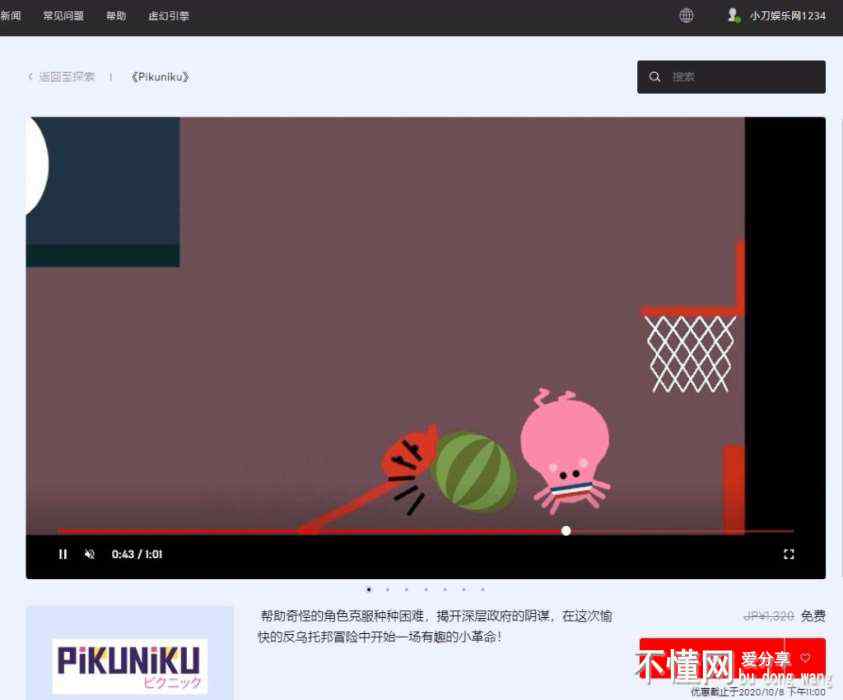
Task: Click the 《Pikuniku》 breadcrumb title
Action: (x=160, y=77)
